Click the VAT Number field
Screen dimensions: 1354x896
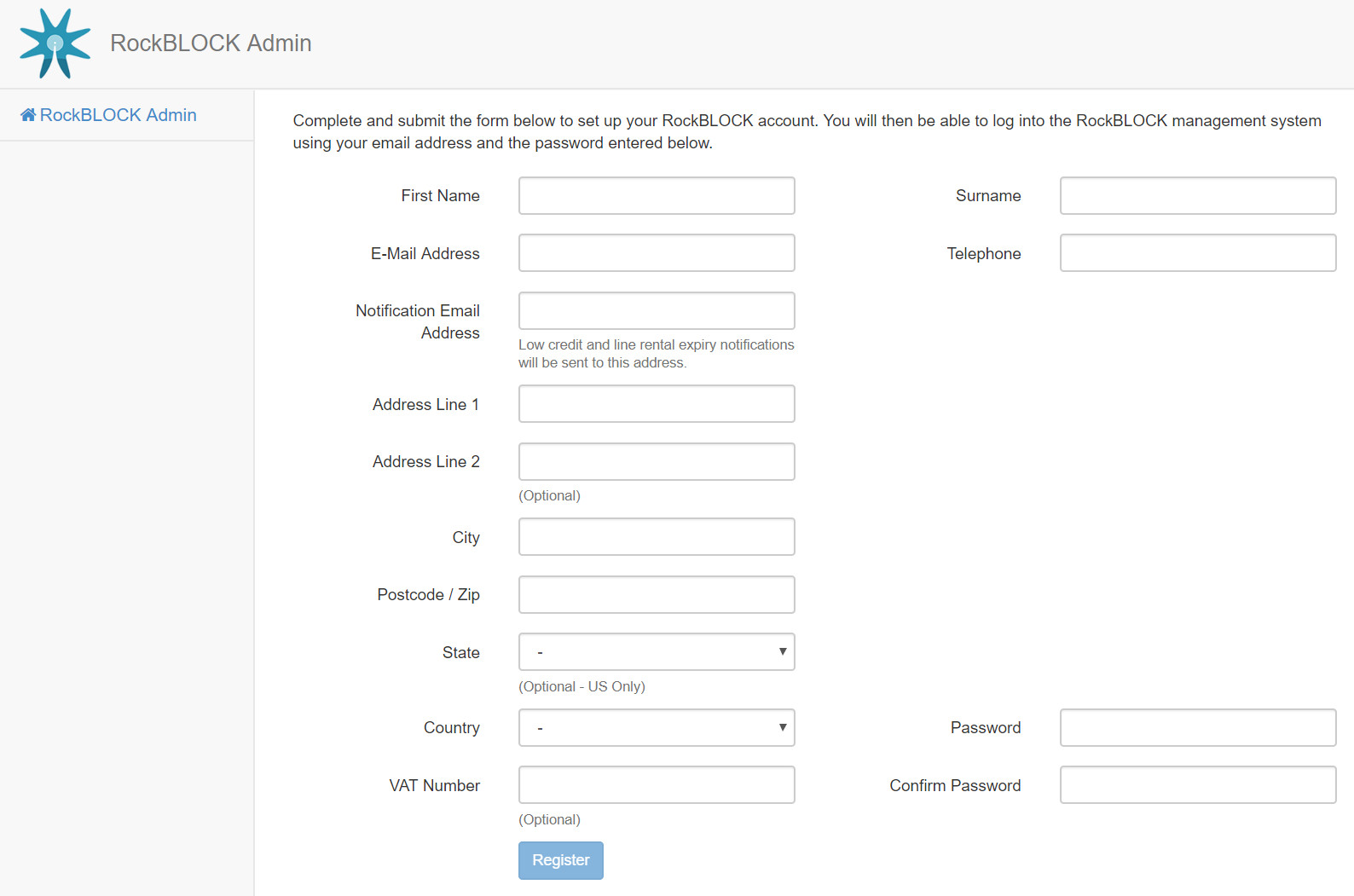(657, 785)
